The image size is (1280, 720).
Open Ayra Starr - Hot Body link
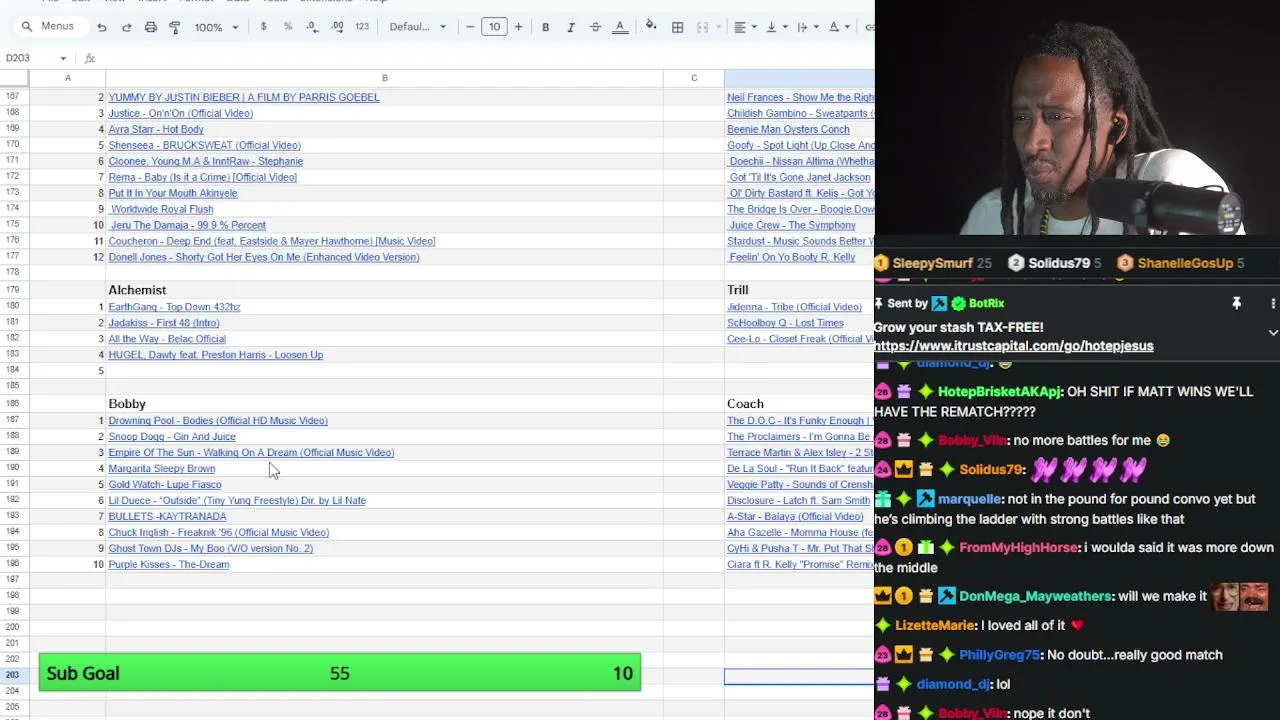coord(156,129)
